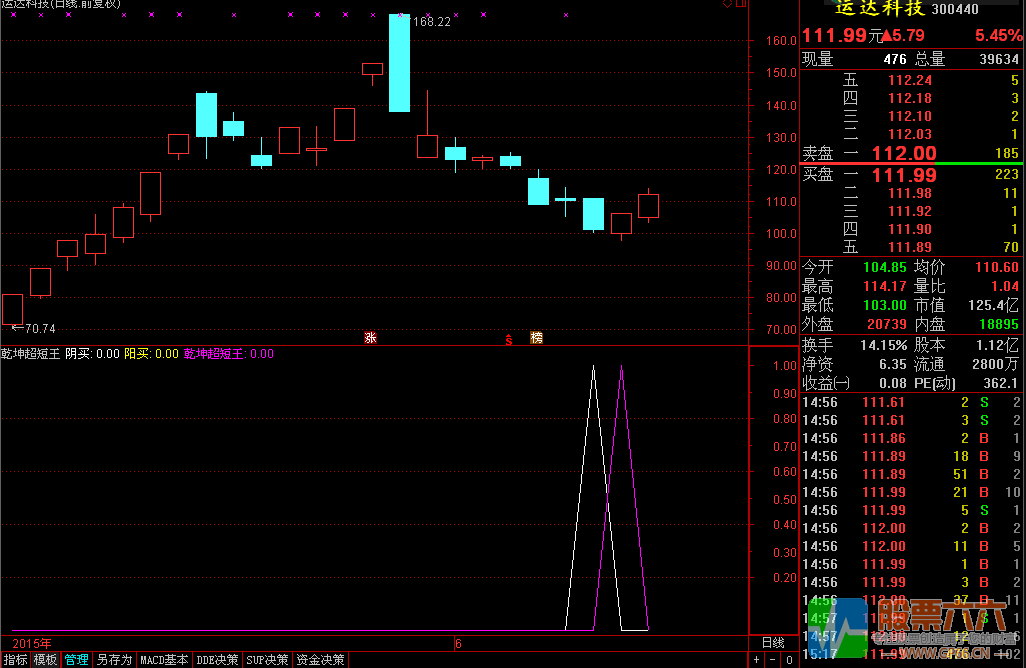Click the 0.50 indicator axis label
The height and width of the screenshot is (668, 1026).
785,500
